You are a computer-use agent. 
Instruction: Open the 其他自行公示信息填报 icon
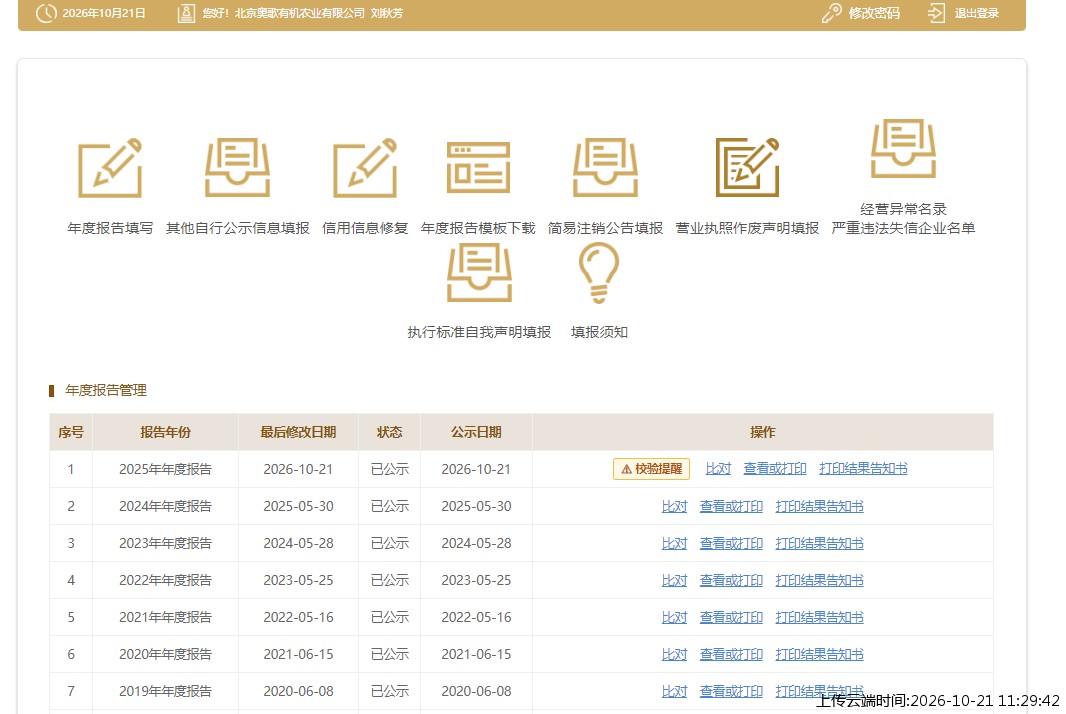click(237, 168)
